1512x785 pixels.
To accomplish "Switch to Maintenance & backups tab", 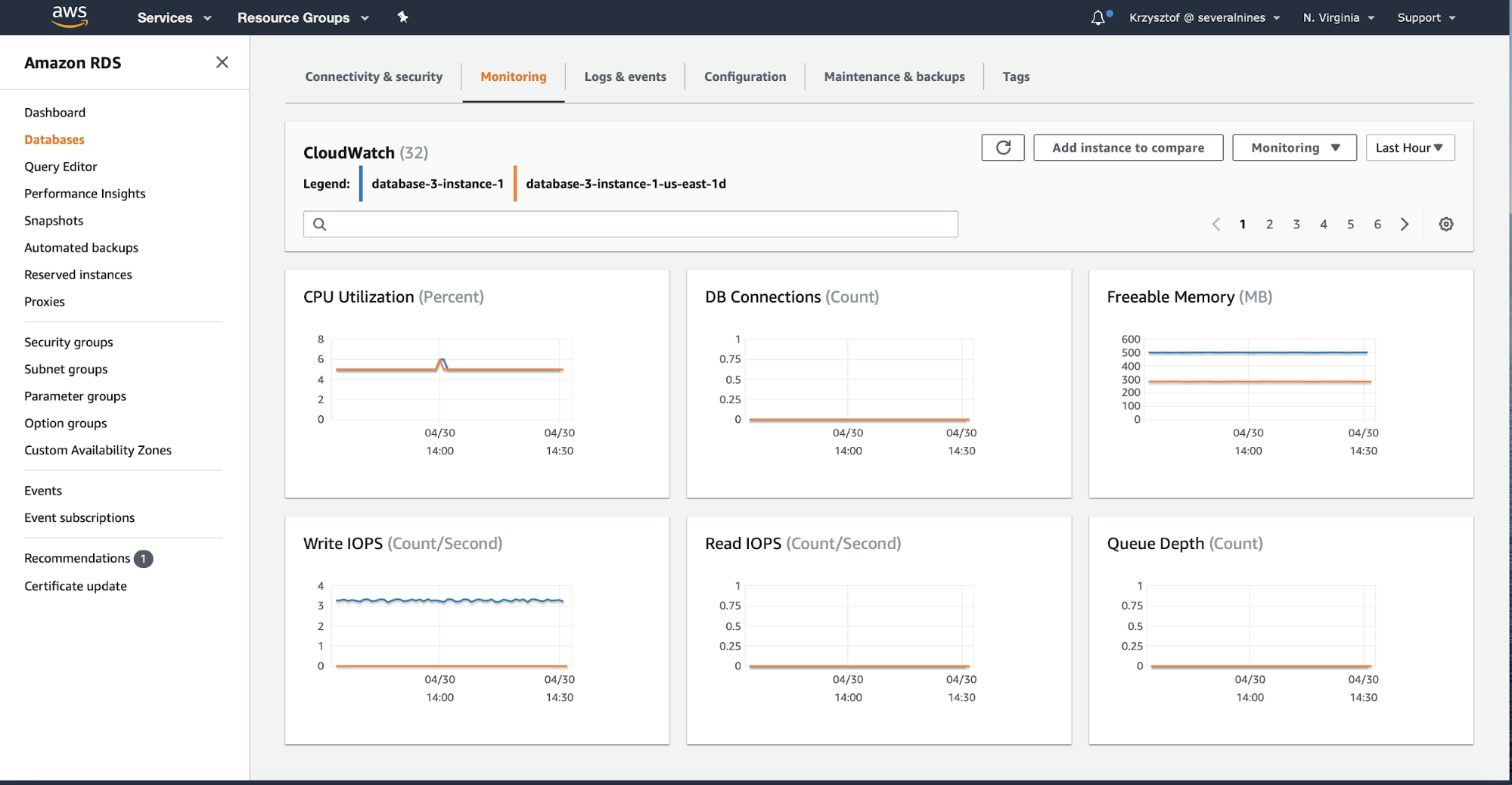I will [x=894, y=76].
